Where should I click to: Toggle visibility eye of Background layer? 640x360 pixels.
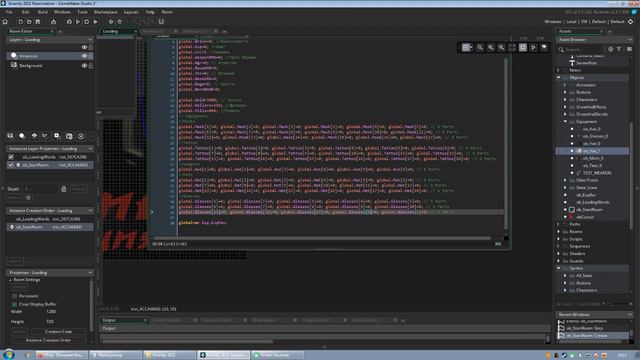click(84, 65)
